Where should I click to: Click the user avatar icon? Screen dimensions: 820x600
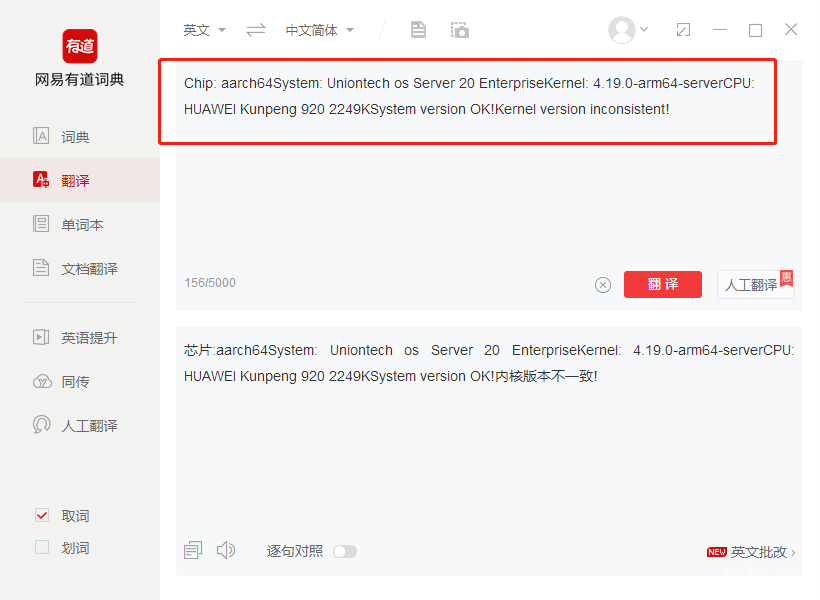[x=622, y=30]
